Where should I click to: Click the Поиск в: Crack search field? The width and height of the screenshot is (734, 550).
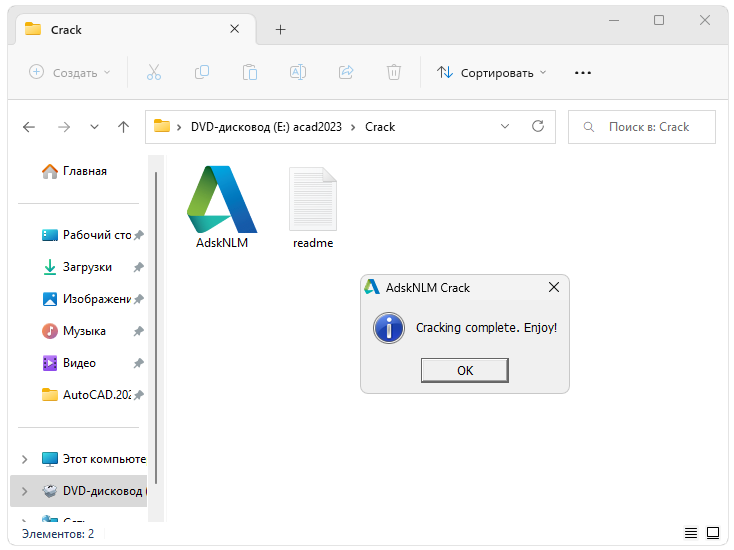642,127
